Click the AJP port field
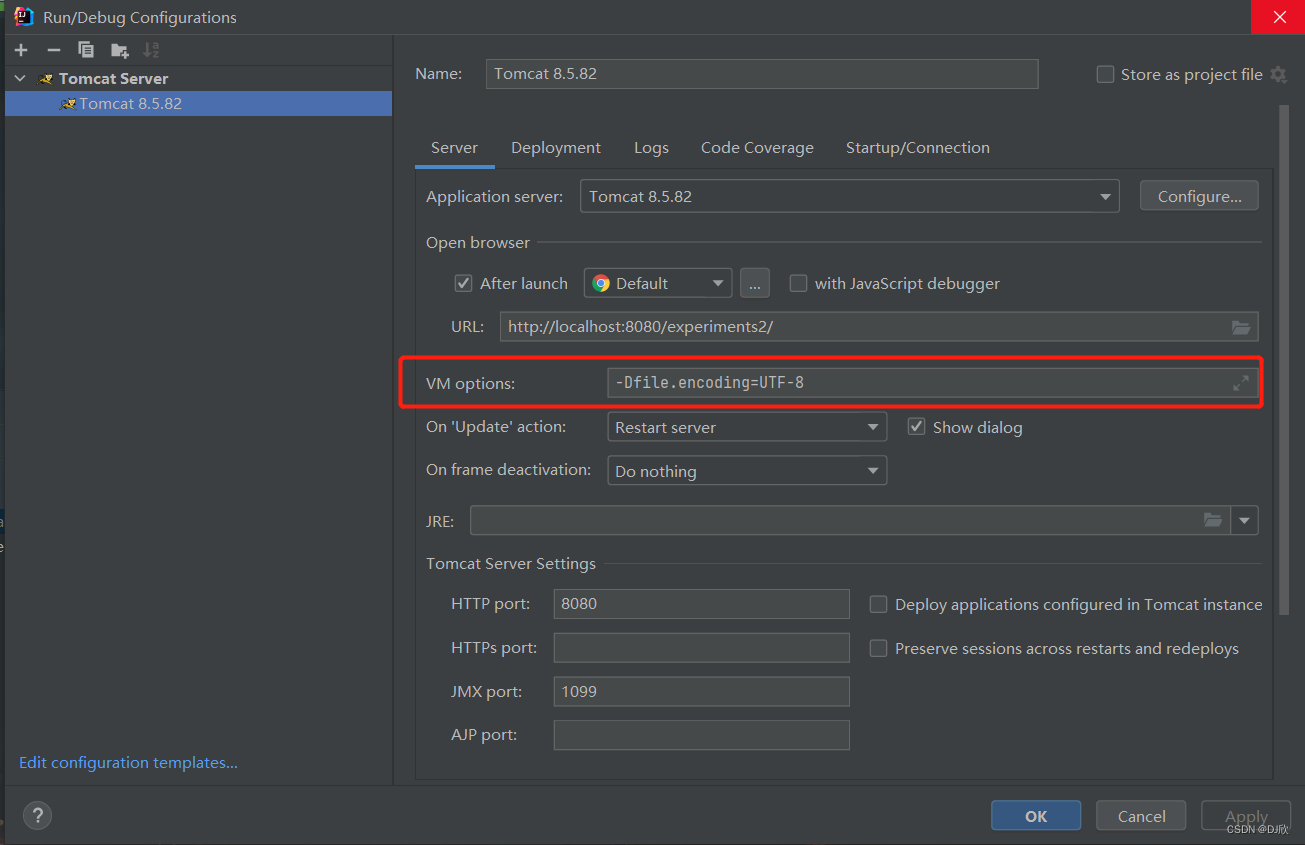The height and width of the screenshot is (845, 1305). tap(701, 735)
